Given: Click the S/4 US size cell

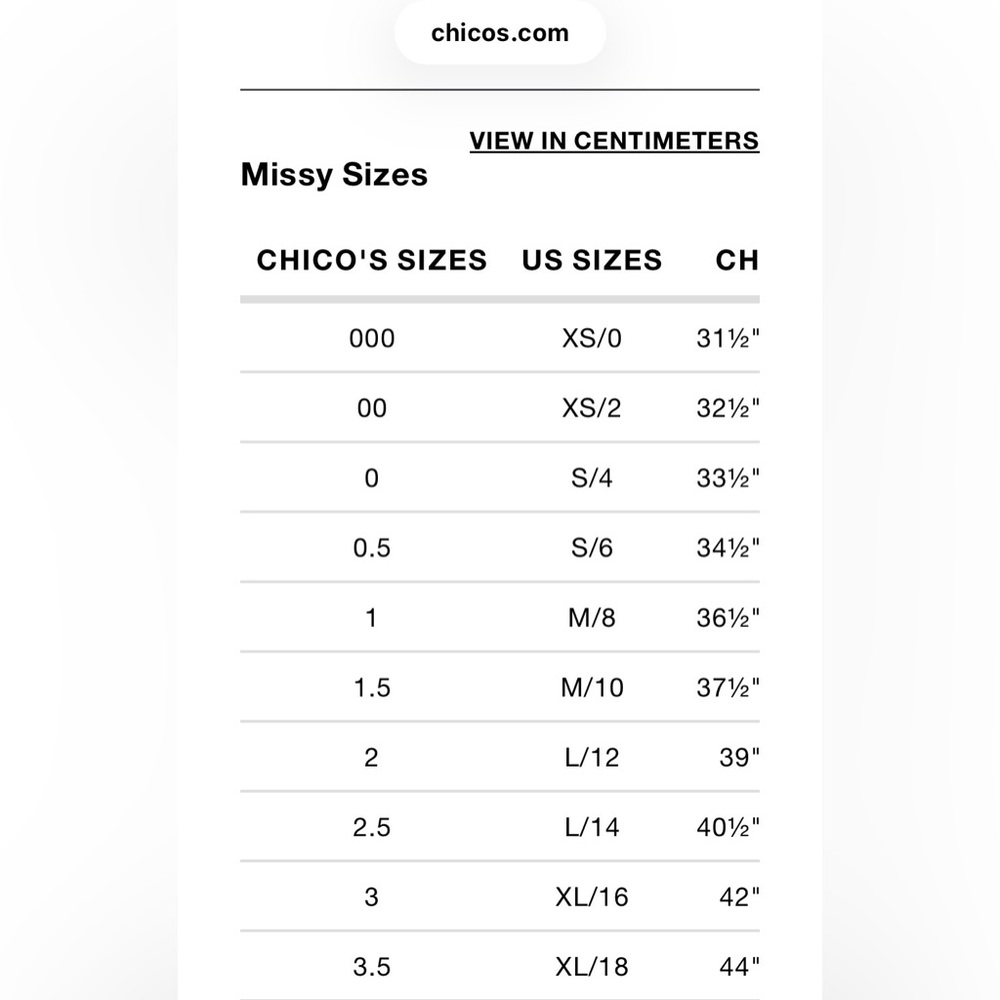Looking at the screenshot, I should tap(592, 478).
